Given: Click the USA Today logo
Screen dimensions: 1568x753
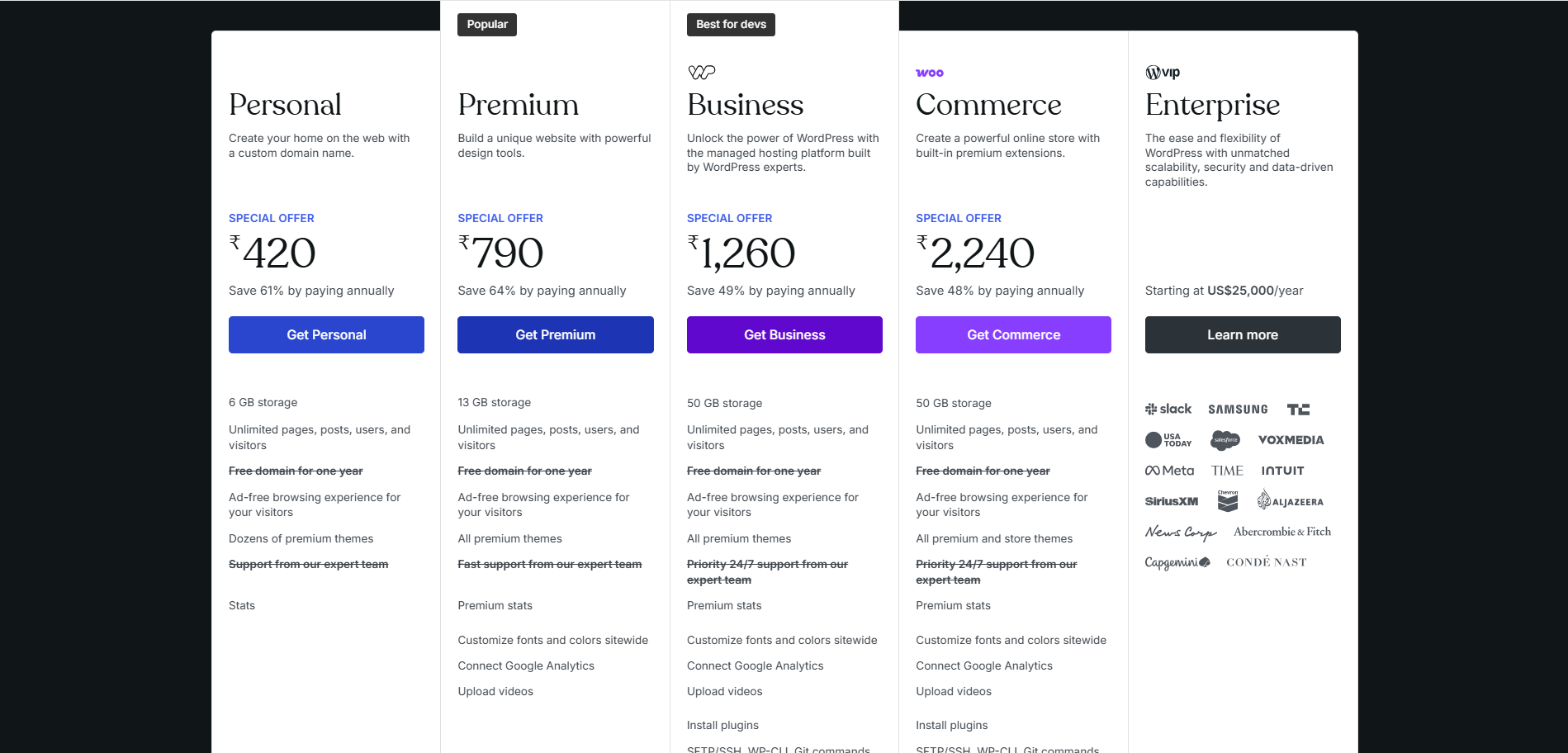Looking at the screenshot, I should click(x=1168, y=440).
